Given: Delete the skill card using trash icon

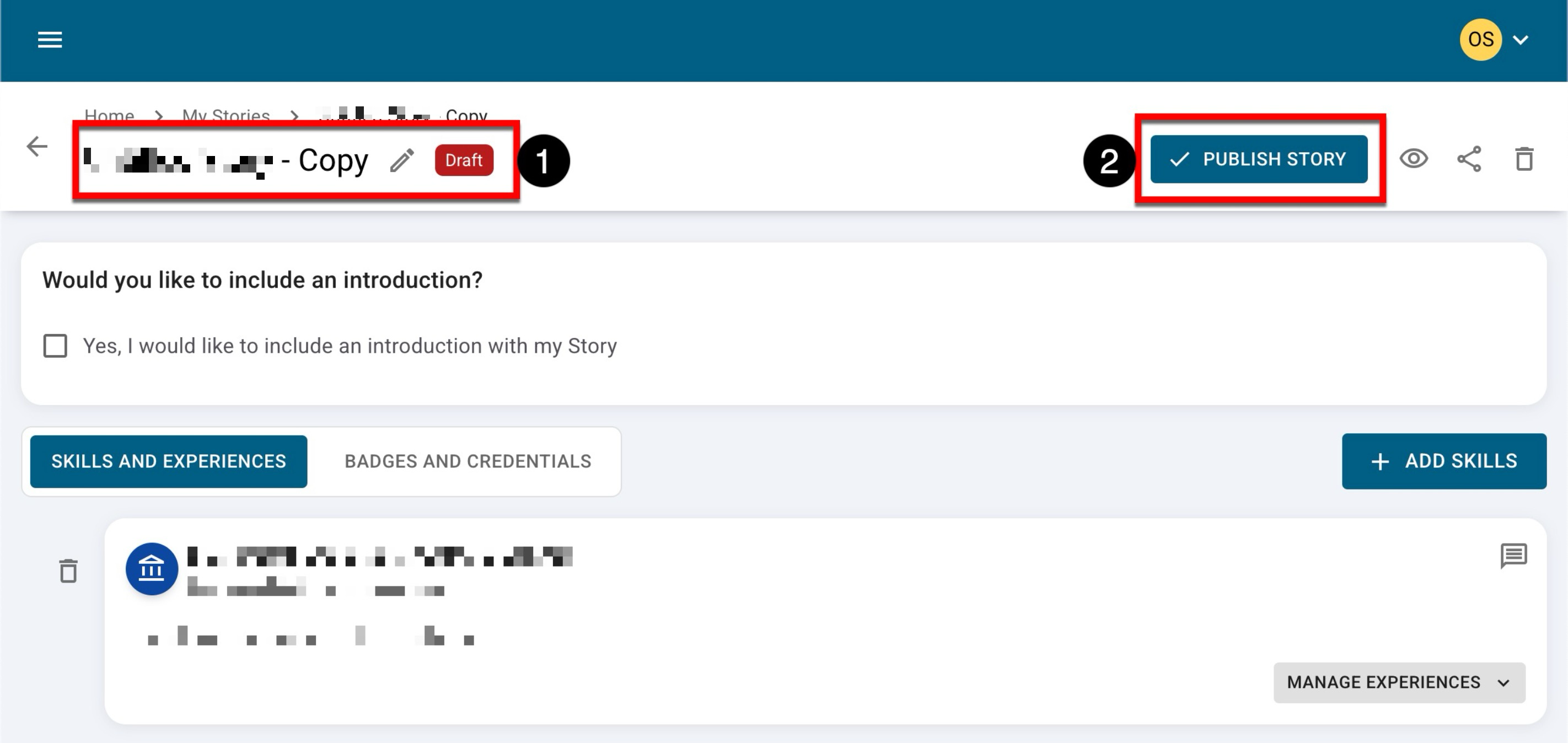Looking at the screenshot, I should [68, 571].
